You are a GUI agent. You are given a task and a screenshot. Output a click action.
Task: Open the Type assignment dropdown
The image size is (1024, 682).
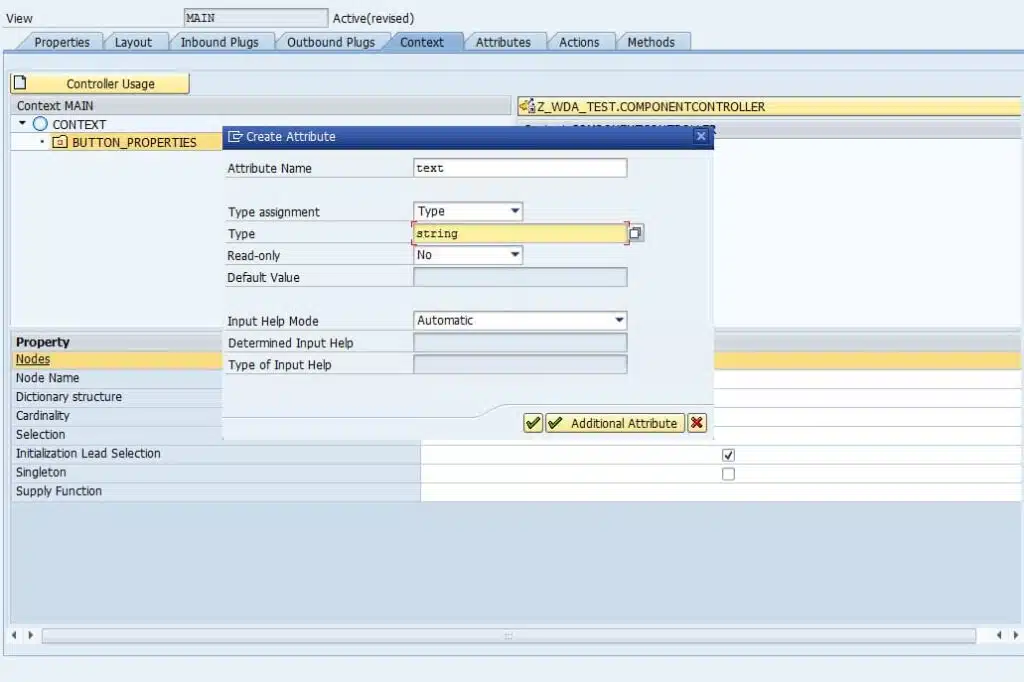tap(468, 211)
